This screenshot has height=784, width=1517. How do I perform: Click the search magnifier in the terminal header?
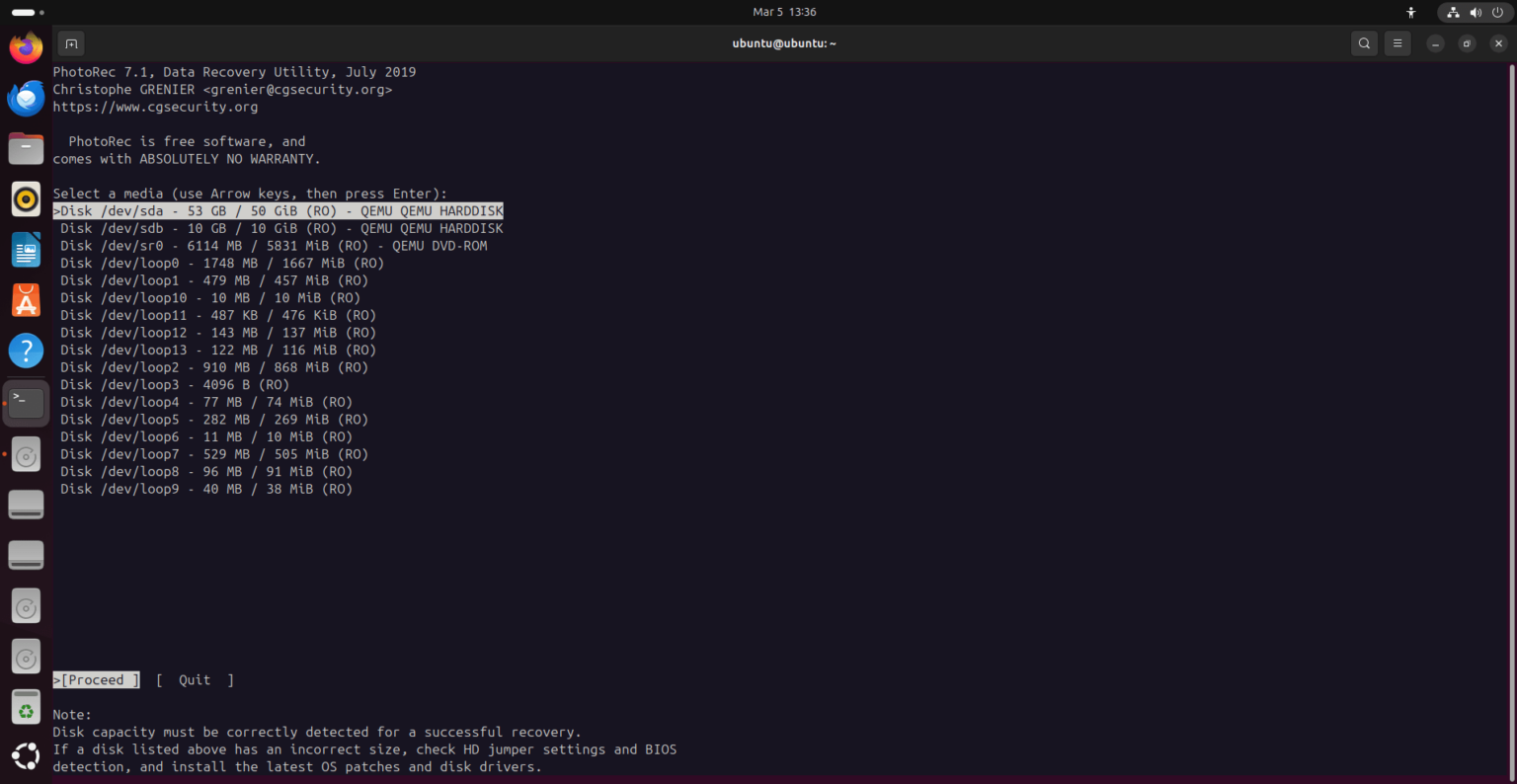pyautogui.click(x=1364, y=43)
